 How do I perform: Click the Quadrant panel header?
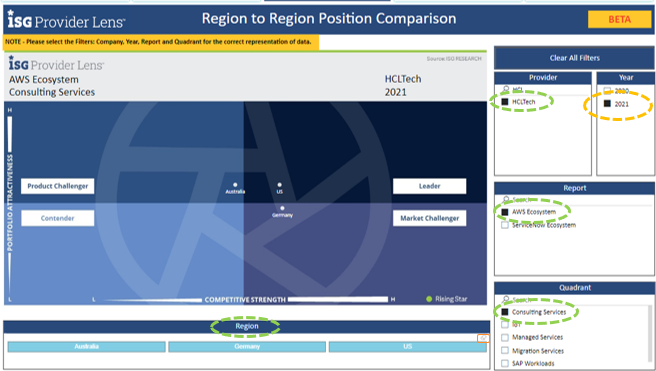pos(574,288)
